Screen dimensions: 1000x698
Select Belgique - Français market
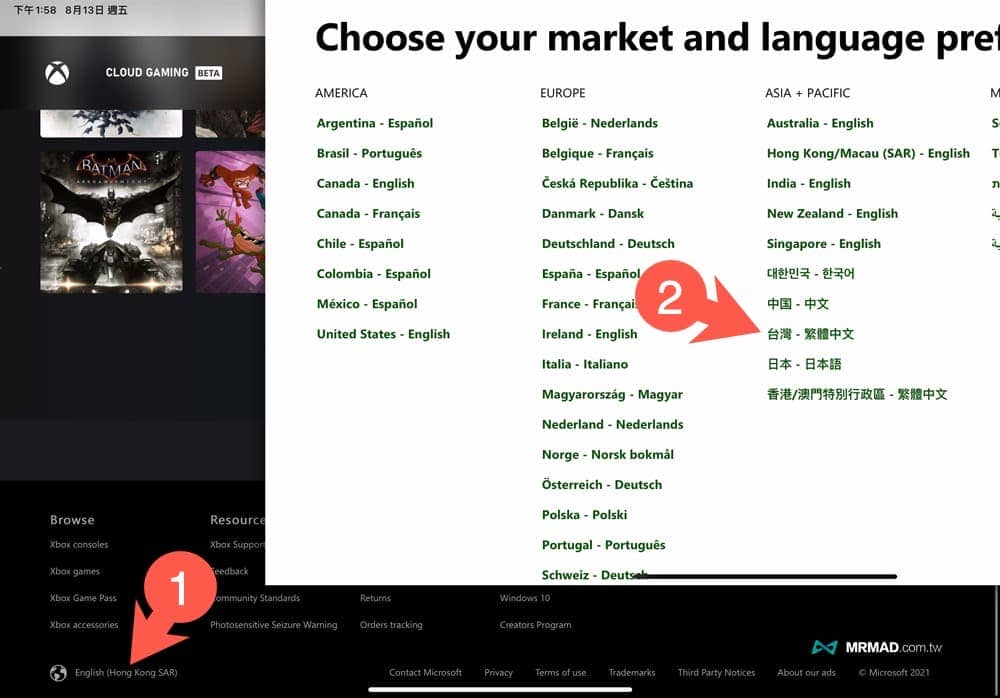click(x=598, y=153)
